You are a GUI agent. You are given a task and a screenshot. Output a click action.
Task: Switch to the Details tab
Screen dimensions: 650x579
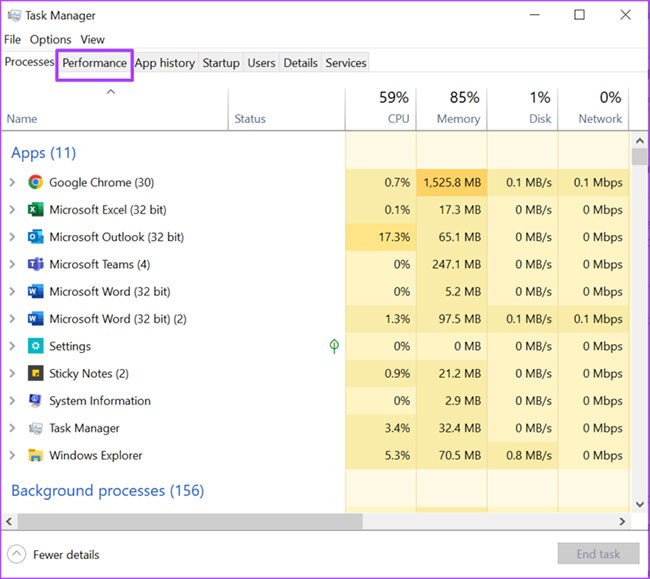[x=301, y=63]
